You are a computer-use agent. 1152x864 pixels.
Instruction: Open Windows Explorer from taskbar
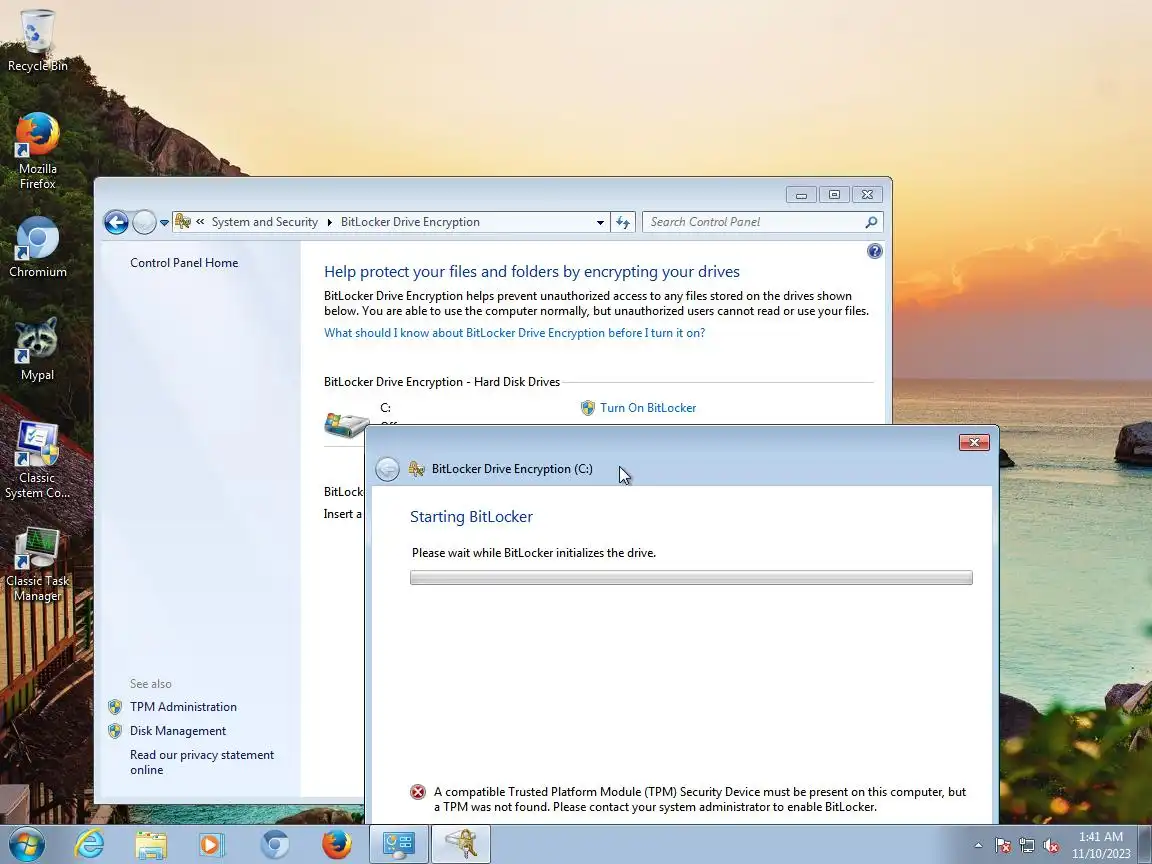pos(151,844)
